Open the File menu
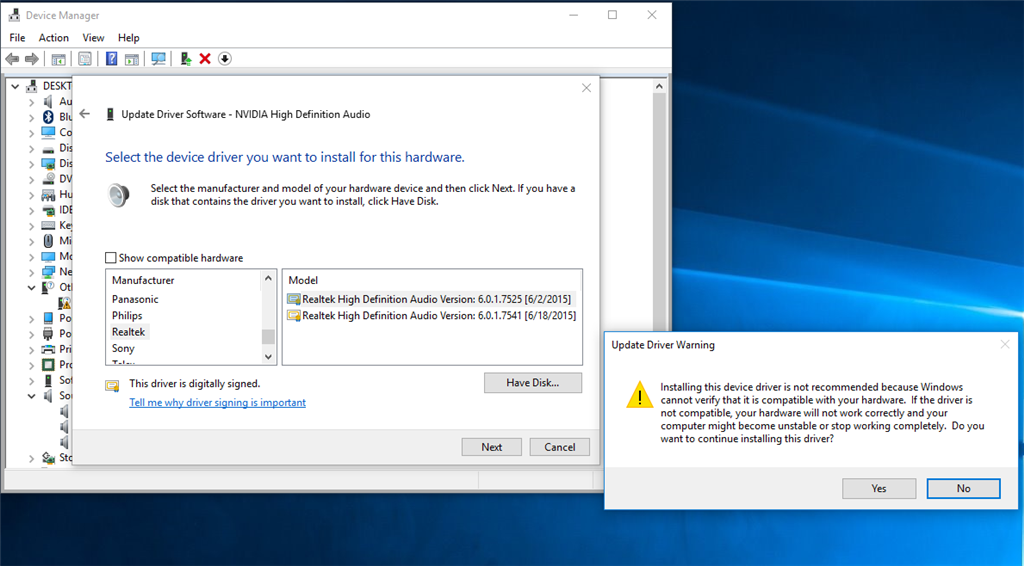 point(17,38)
